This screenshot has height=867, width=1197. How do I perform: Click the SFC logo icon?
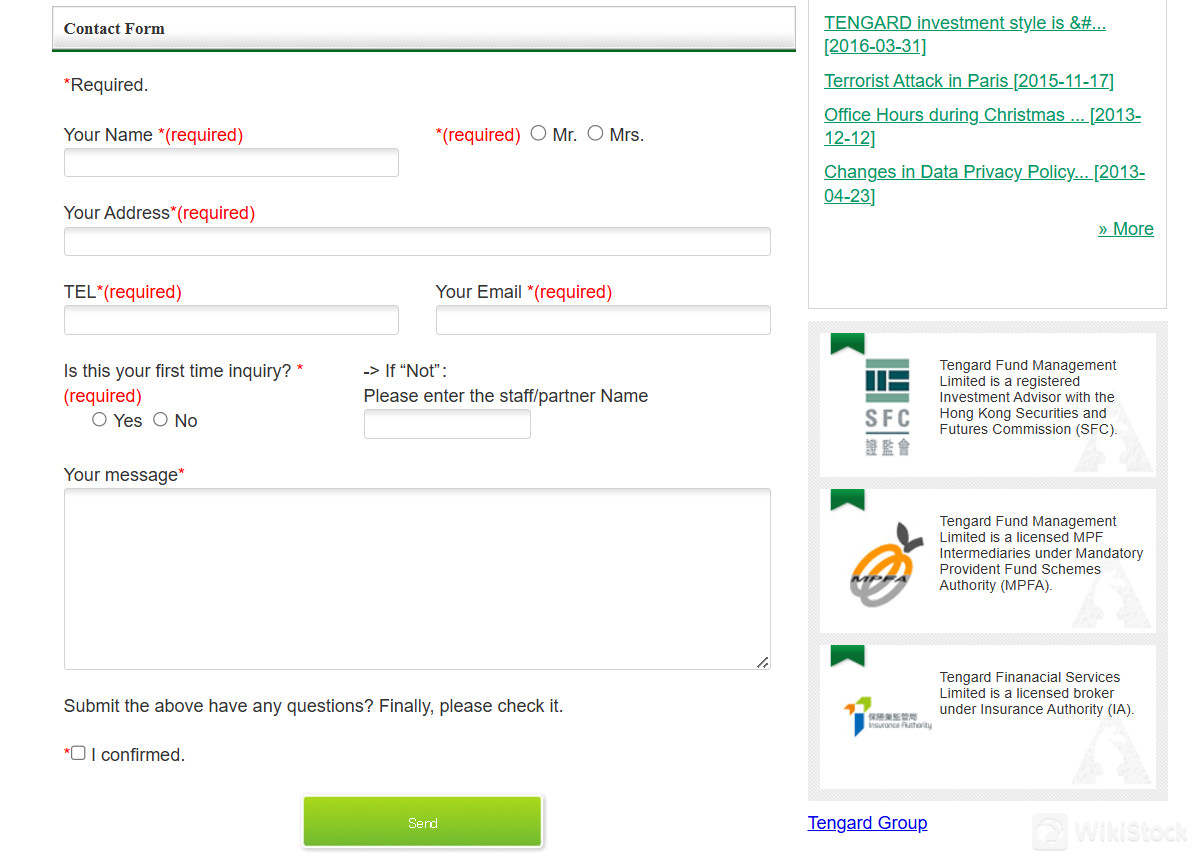point(887,406)
